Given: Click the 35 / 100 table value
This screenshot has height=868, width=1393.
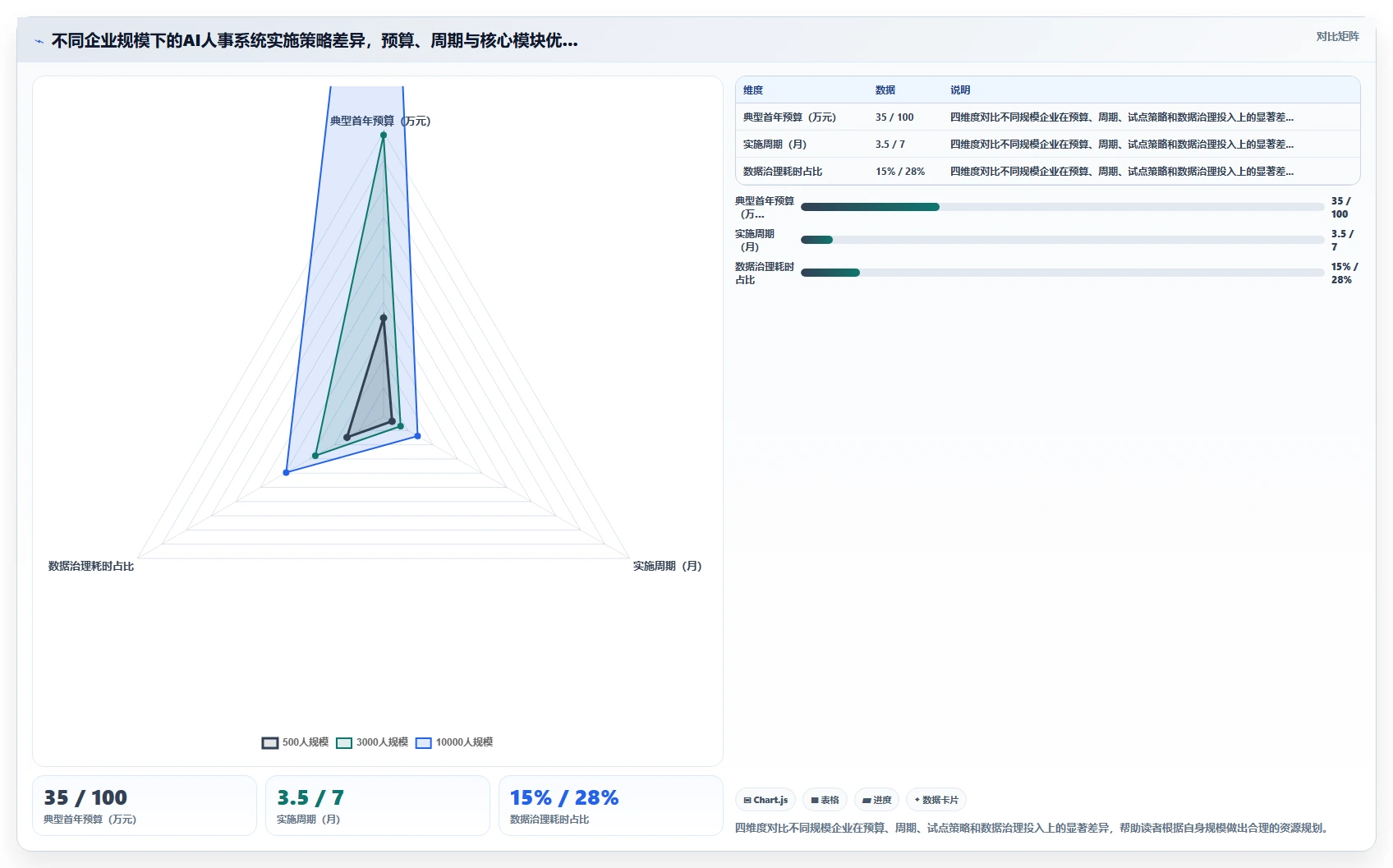Looking at the screenshot, I should coord(894,117).
